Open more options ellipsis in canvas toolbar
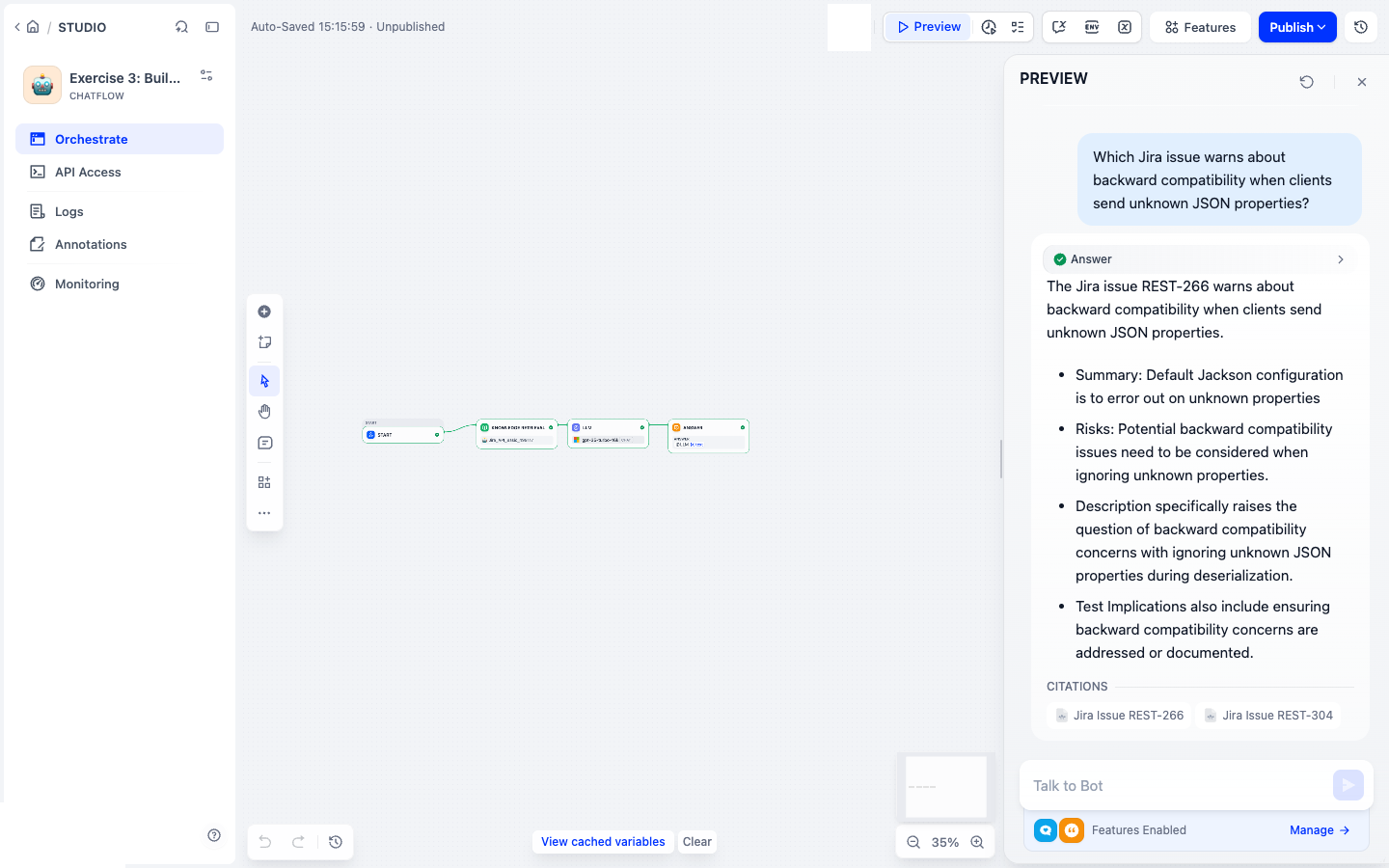The image size is (1389, 868). pos(264,513)
